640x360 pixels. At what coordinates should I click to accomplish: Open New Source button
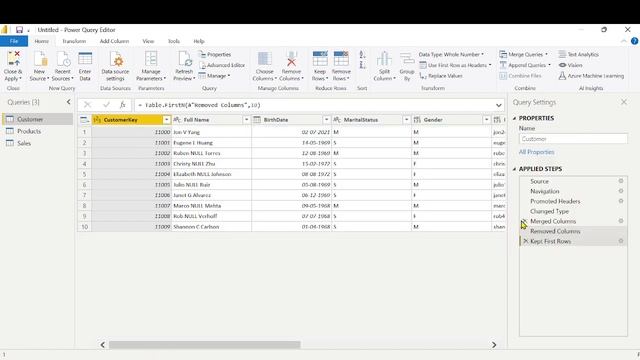40,66
